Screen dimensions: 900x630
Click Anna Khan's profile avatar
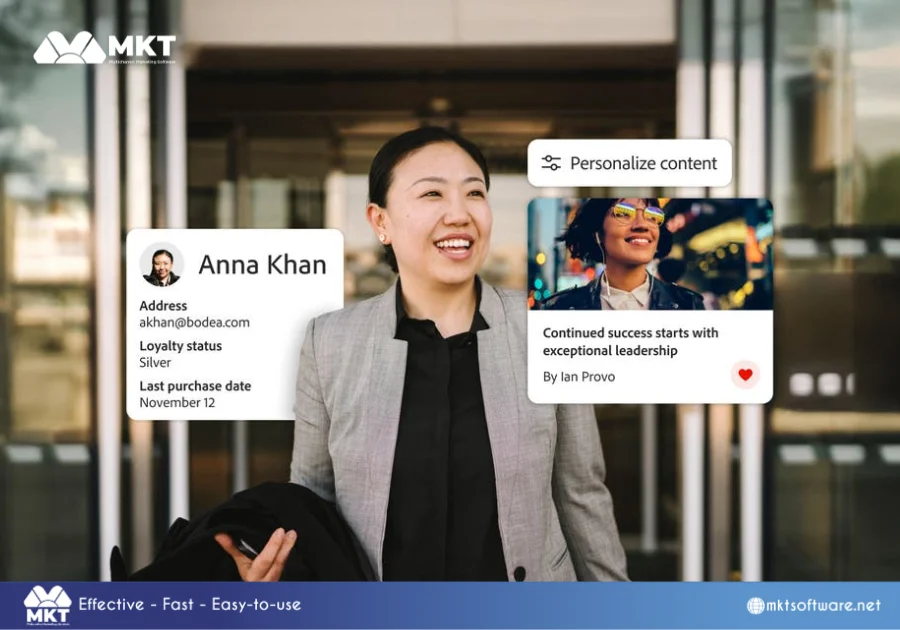pyautogui.click(x=161, y=265)
